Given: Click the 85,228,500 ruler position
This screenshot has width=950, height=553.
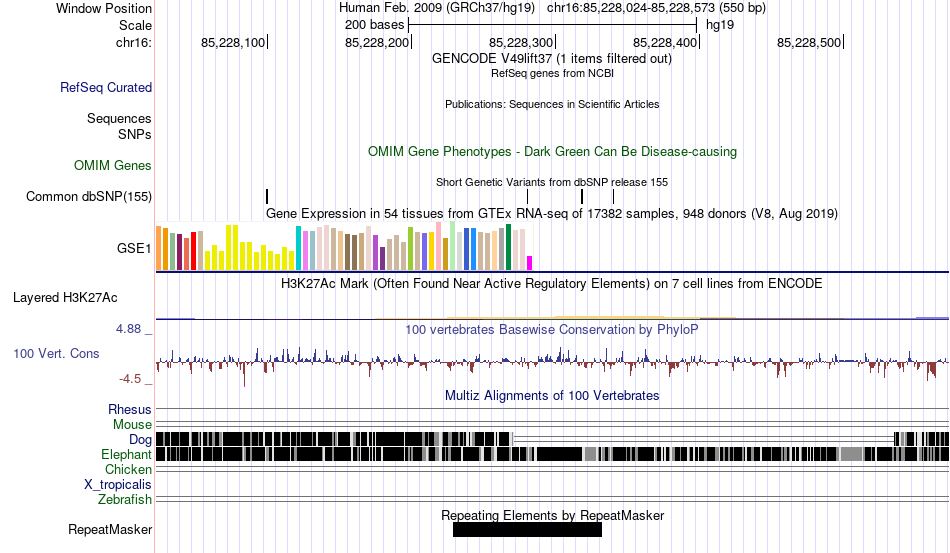Looking at the screenshot, I should click(809, 42).
